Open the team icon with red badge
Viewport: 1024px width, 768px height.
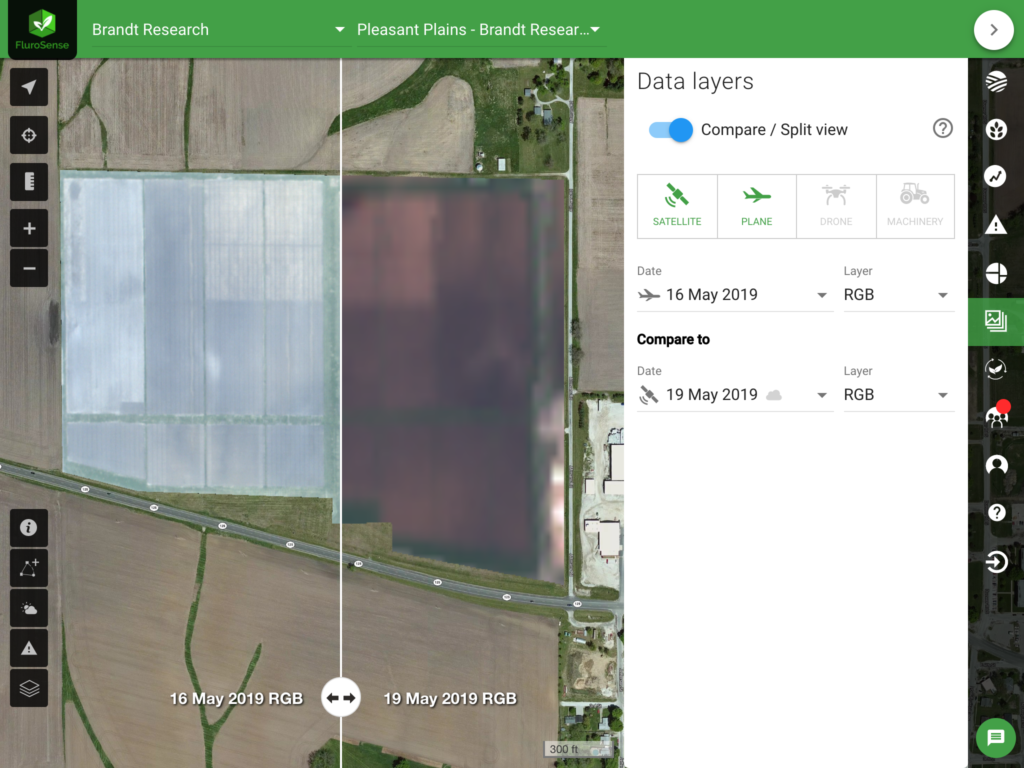997,415
